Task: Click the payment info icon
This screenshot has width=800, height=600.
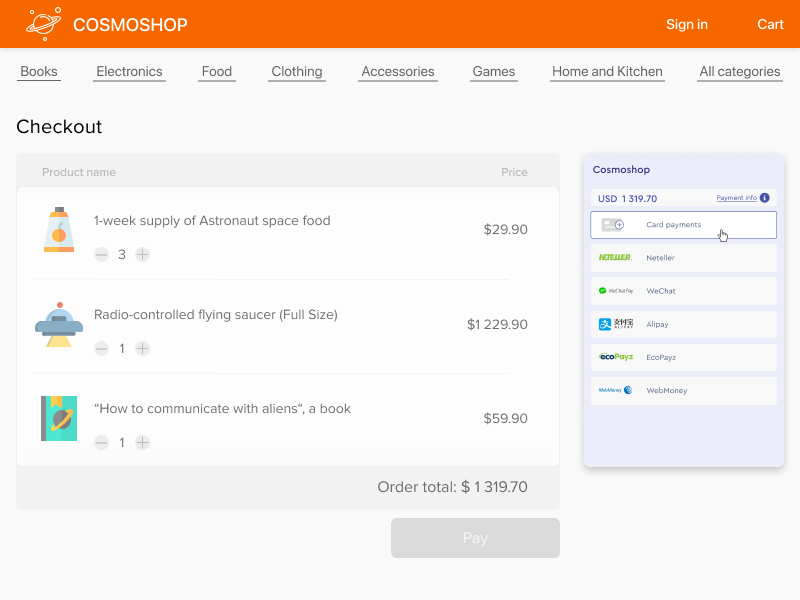Action: (765, 198)
